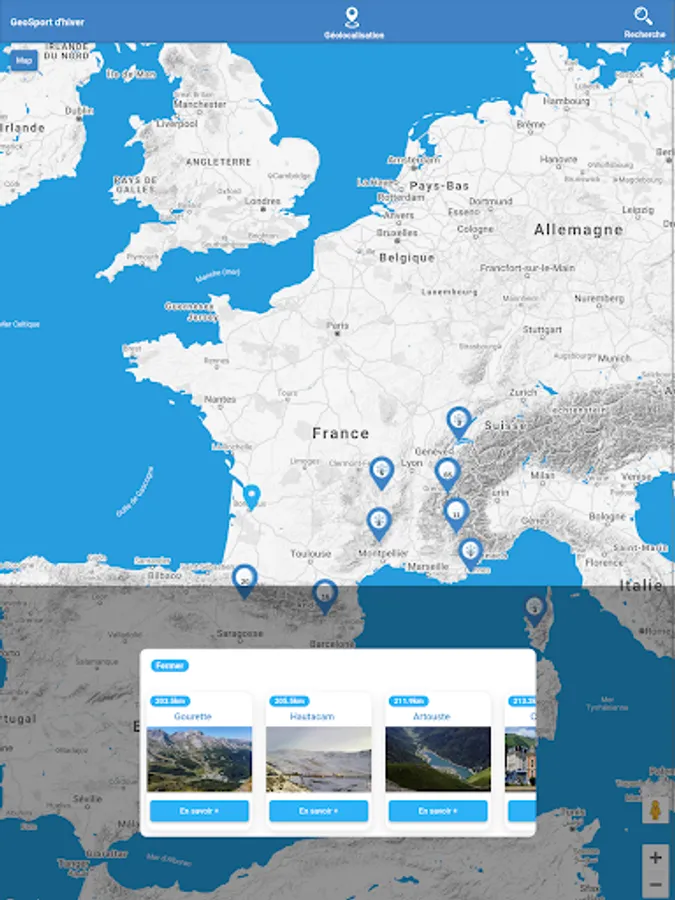Viewport: 675px width, 900px height.
Task: Click the cluster marker east of Marseille
Action: pos(471,553)
